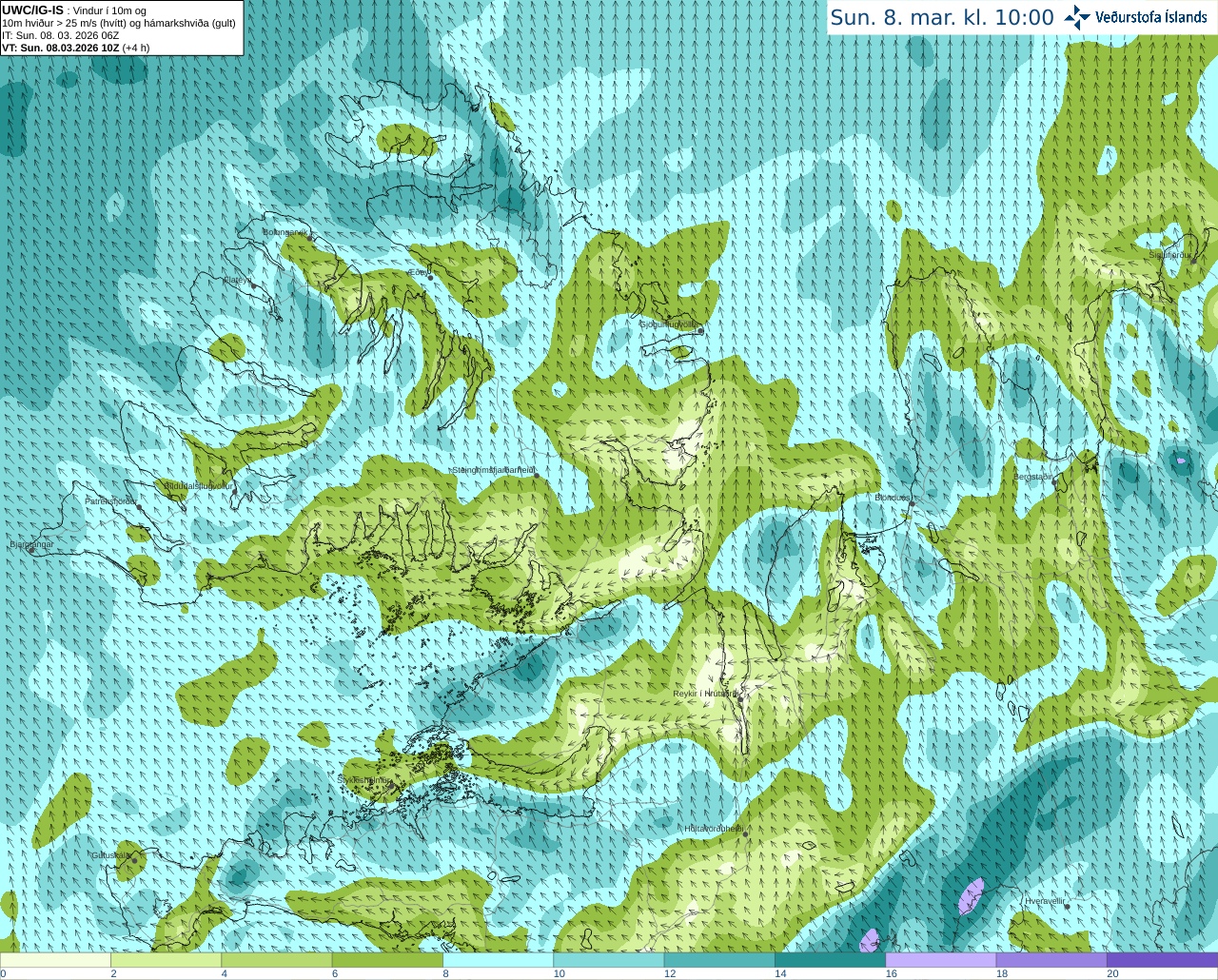Click the Siglufjörður station label
Screen dimensions: 1218x980
1170,255
